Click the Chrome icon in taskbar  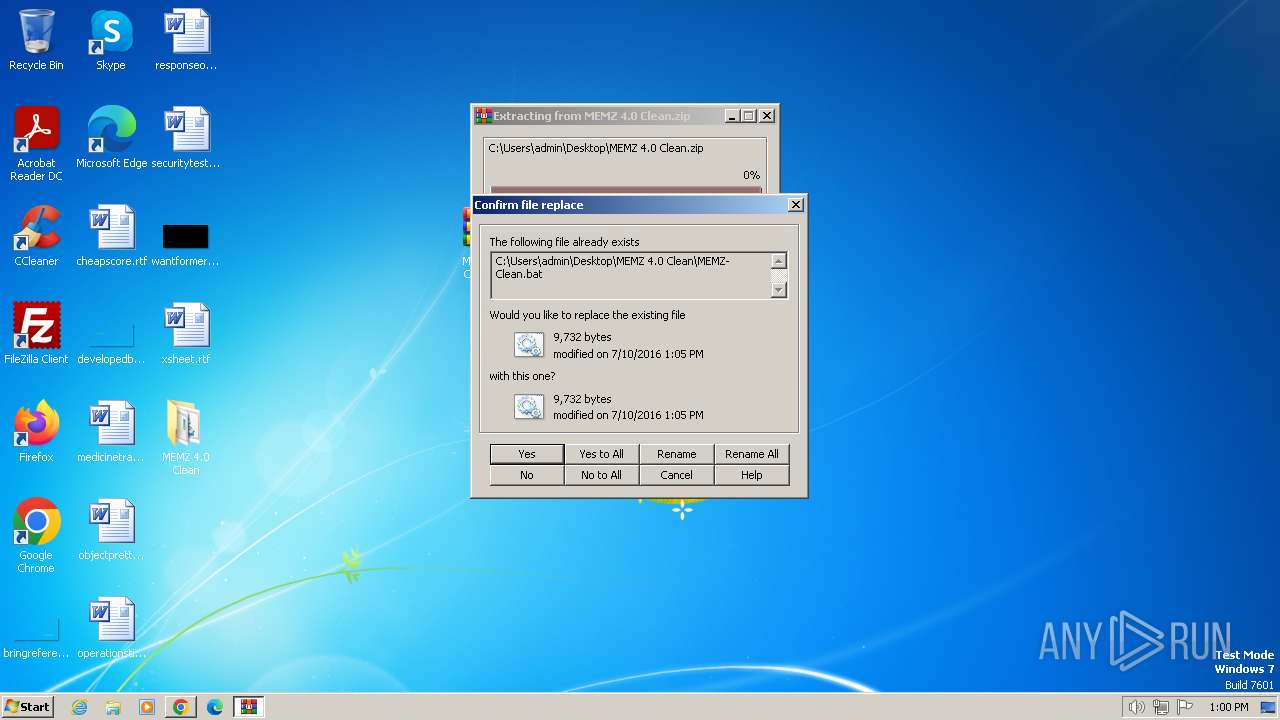tap(181, 707)
